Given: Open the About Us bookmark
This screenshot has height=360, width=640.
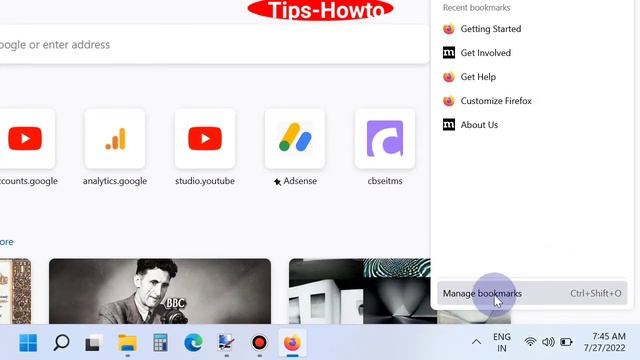Looking at the screenshot, I should point(532,125).
